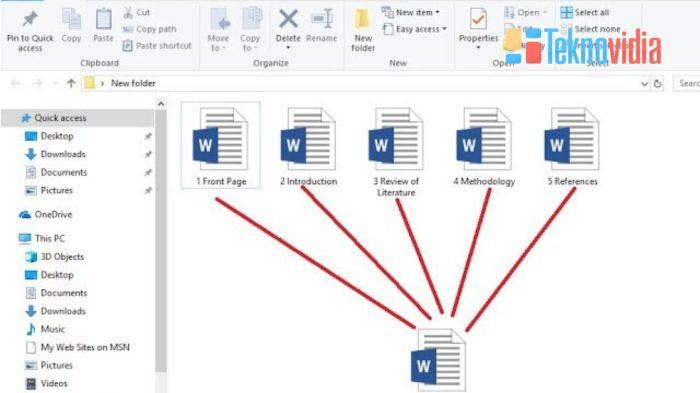
Task: Click the Paste icon in Clipboard group
Action: pyautogui.click(x=103, y=20)
